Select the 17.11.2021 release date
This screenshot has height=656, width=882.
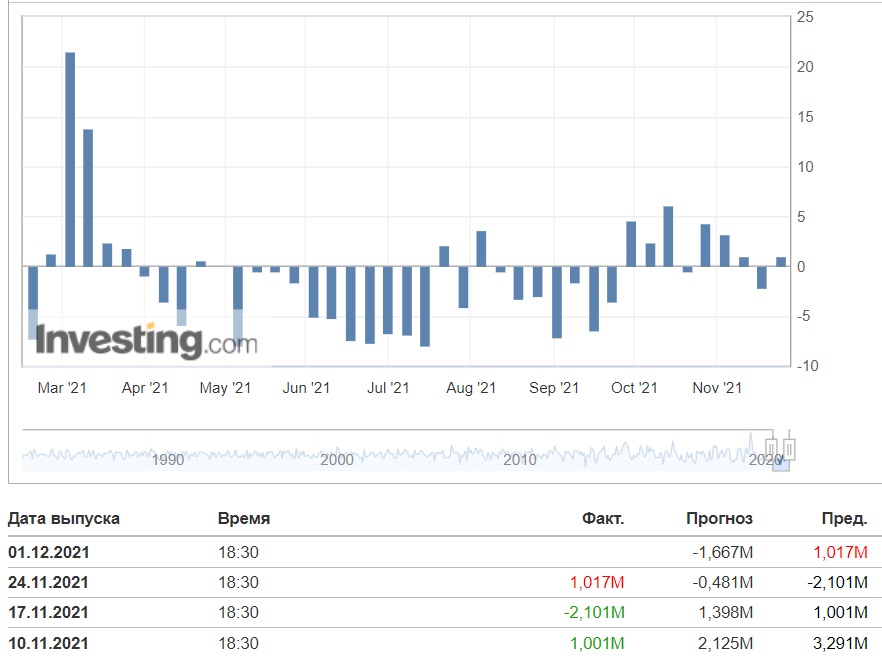[x=48, y=612]
